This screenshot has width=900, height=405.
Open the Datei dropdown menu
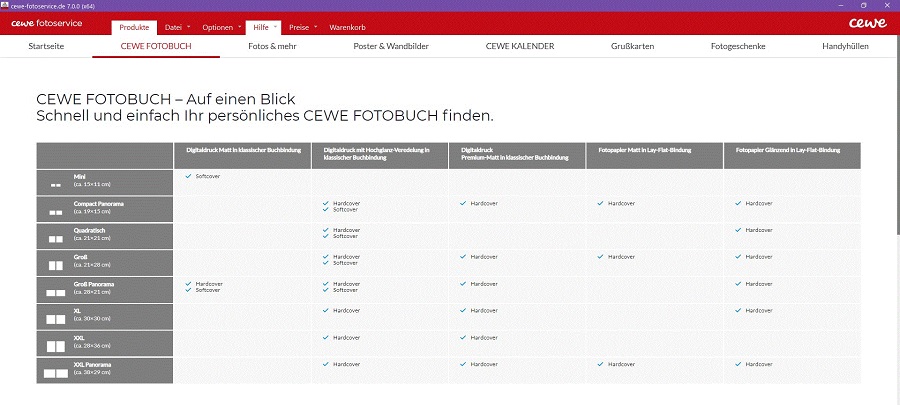click(176, 27)
